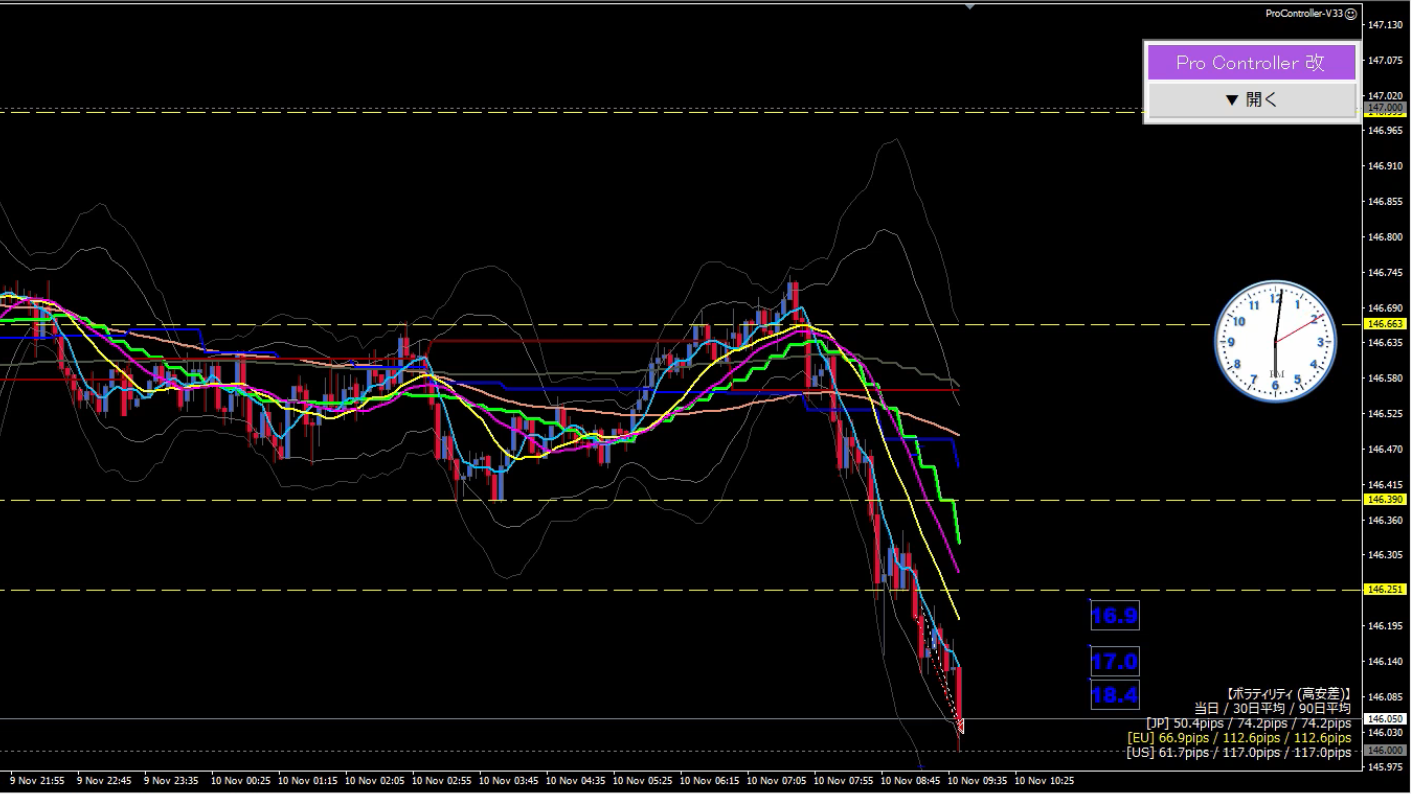Click the yellow 146.390 price label
1411x794 pixels.
pos(1386,499)
